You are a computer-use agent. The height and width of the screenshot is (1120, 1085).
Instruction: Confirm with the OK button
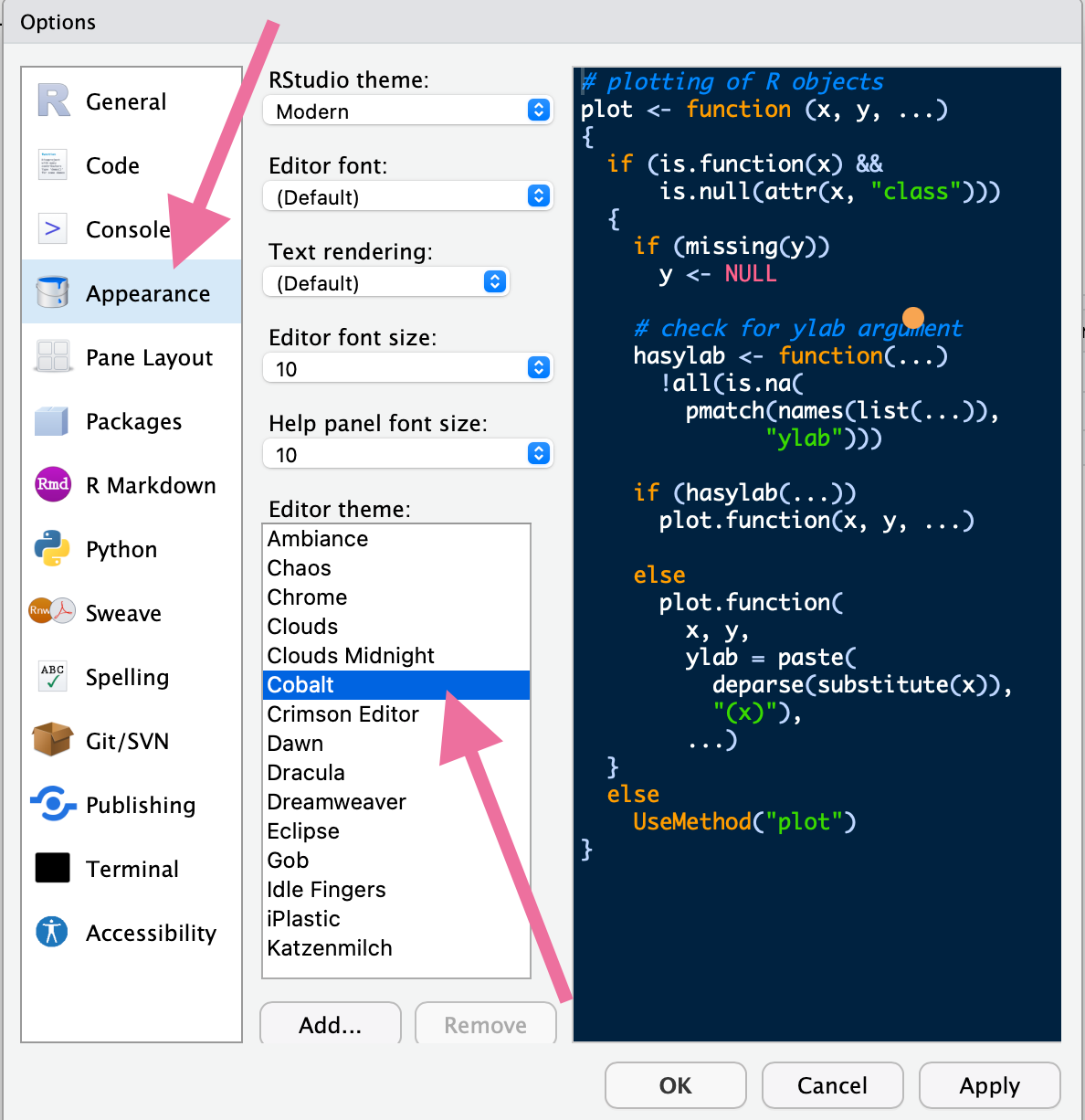tap(676, 1085)
